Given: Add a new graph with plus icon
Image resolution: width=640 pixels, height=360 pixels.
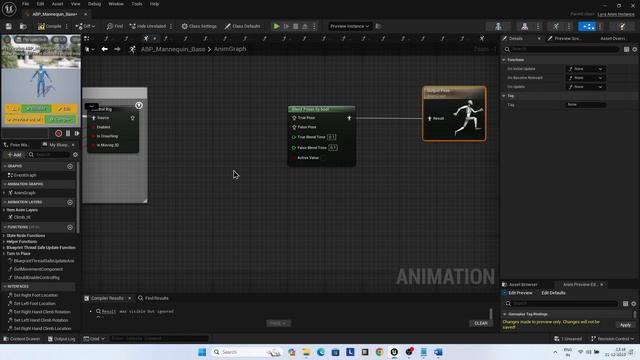Looking at the screenshot, I should tap(70, 166).
